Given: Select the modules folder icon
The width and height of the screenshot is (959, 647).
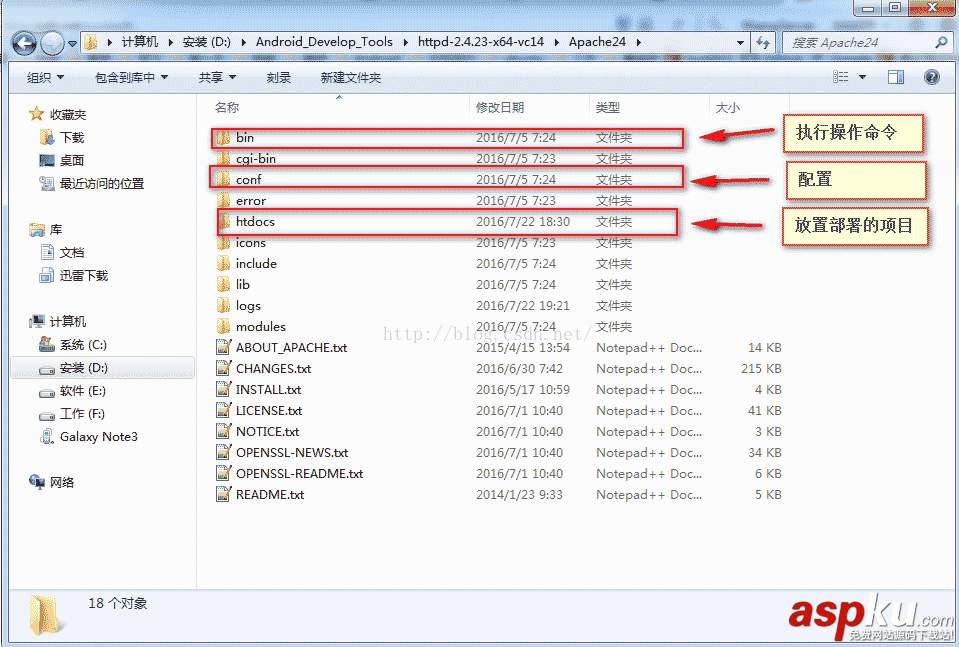Looking at the screenshot, I should [223, 327].
